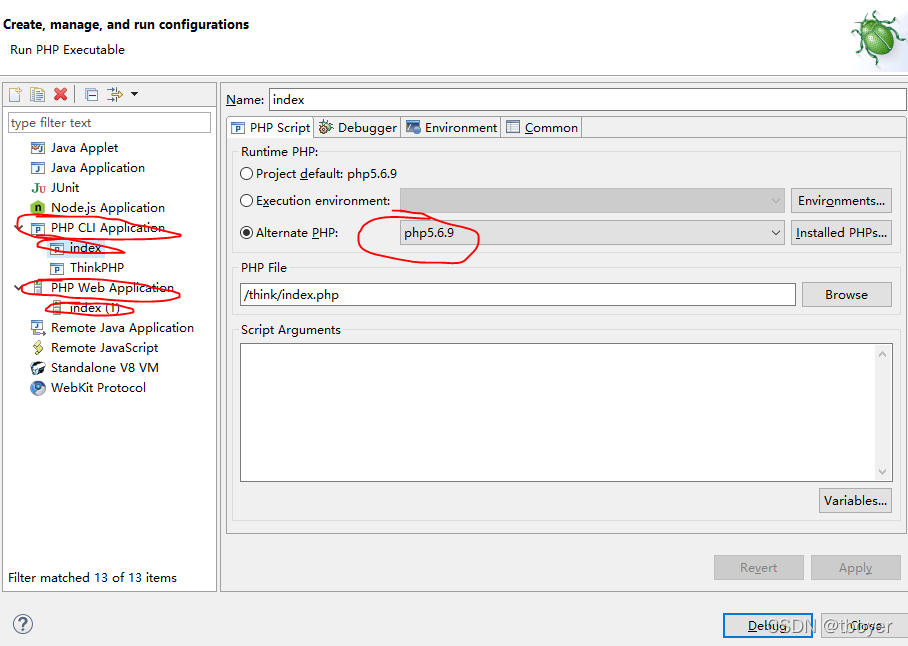
Task: Click the PHP Script tab icon
Action: pyautogui.click(x=238, y=128)
